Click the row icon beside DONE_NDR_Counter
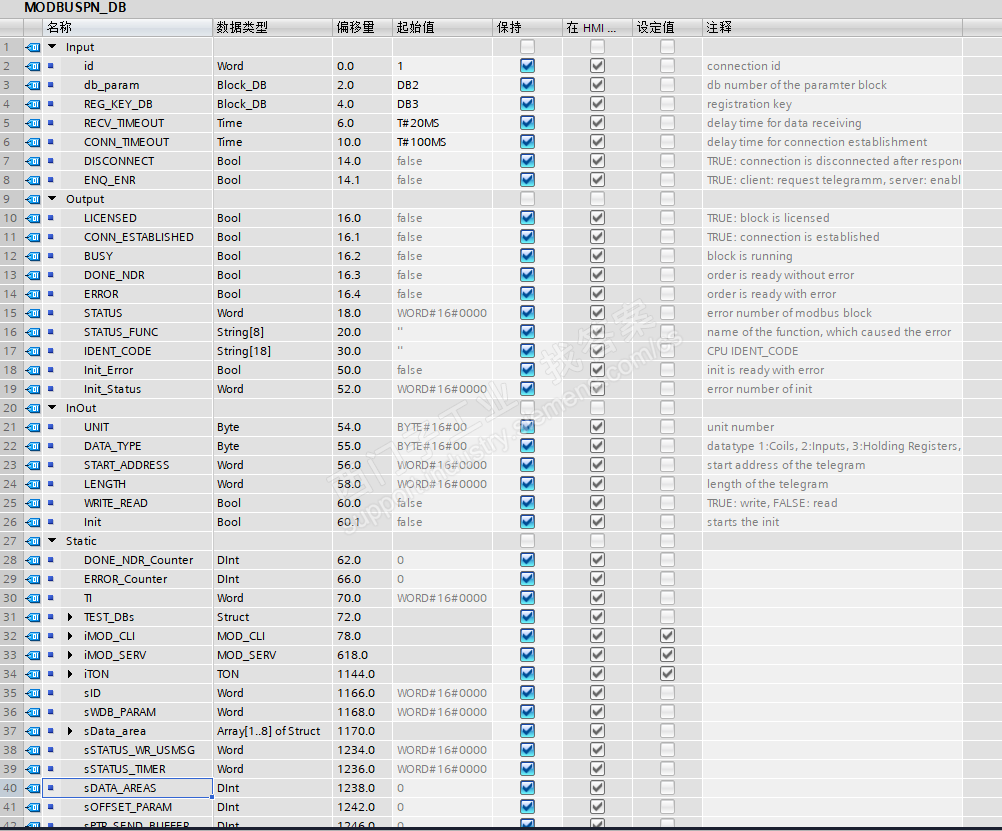Viewport: 1002px width, 831px height. pyautogui.click(x=33, y=560)
